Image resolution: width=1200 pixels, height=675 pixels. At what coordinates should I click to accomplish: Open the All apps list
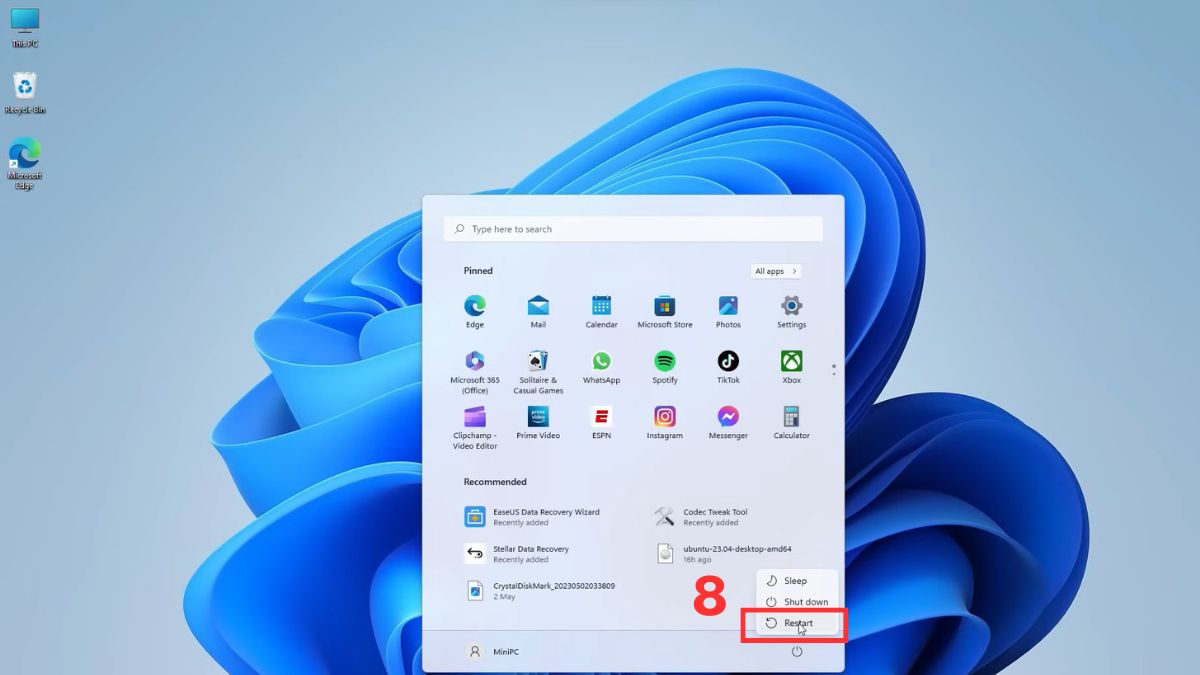776,270
